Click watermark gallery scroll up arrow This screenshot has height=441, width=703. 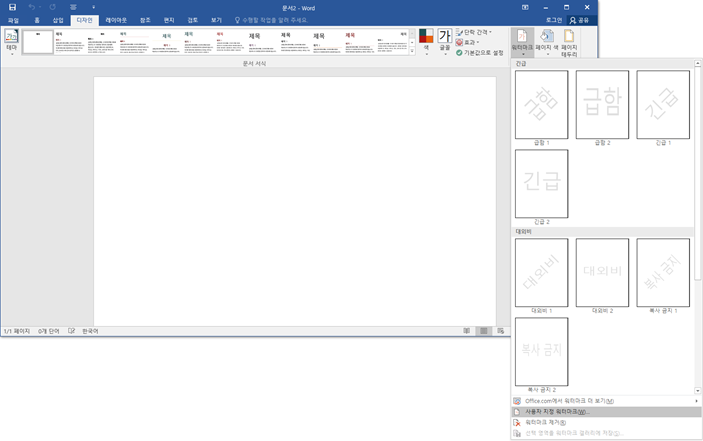tap(698, 64)
